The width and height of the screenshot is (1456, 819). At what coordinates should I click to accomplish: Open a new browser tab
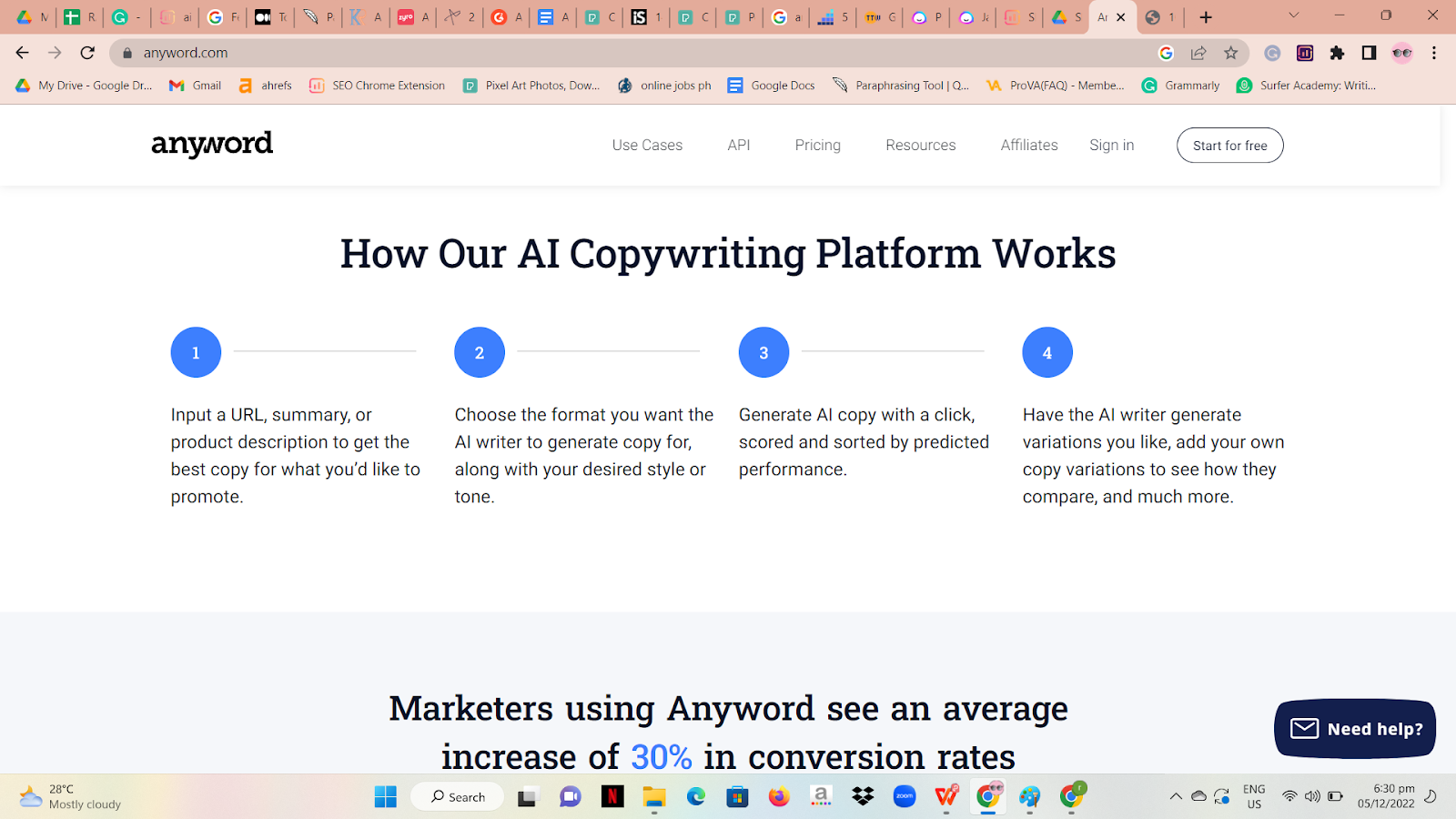pos(1206,17)
